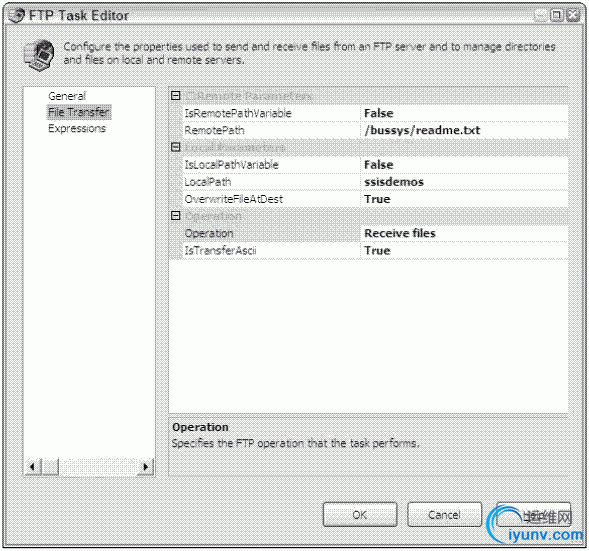This screenshot has width=589, height=551.
Task: Edit the ssisdemos local path value
Action: click(464, 182)
